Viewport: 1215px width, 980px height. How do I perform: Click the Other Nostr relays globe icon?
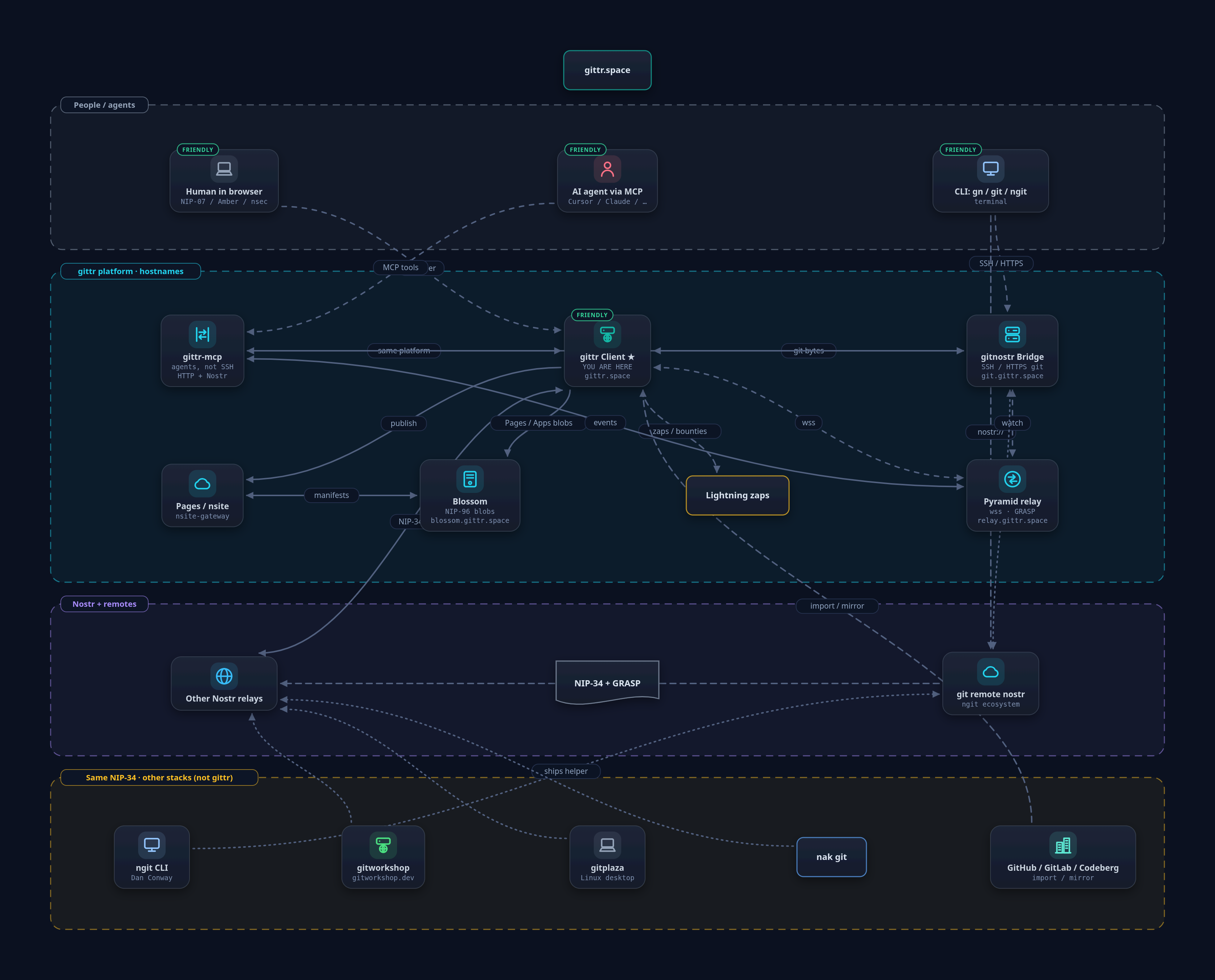coord(224,676)
